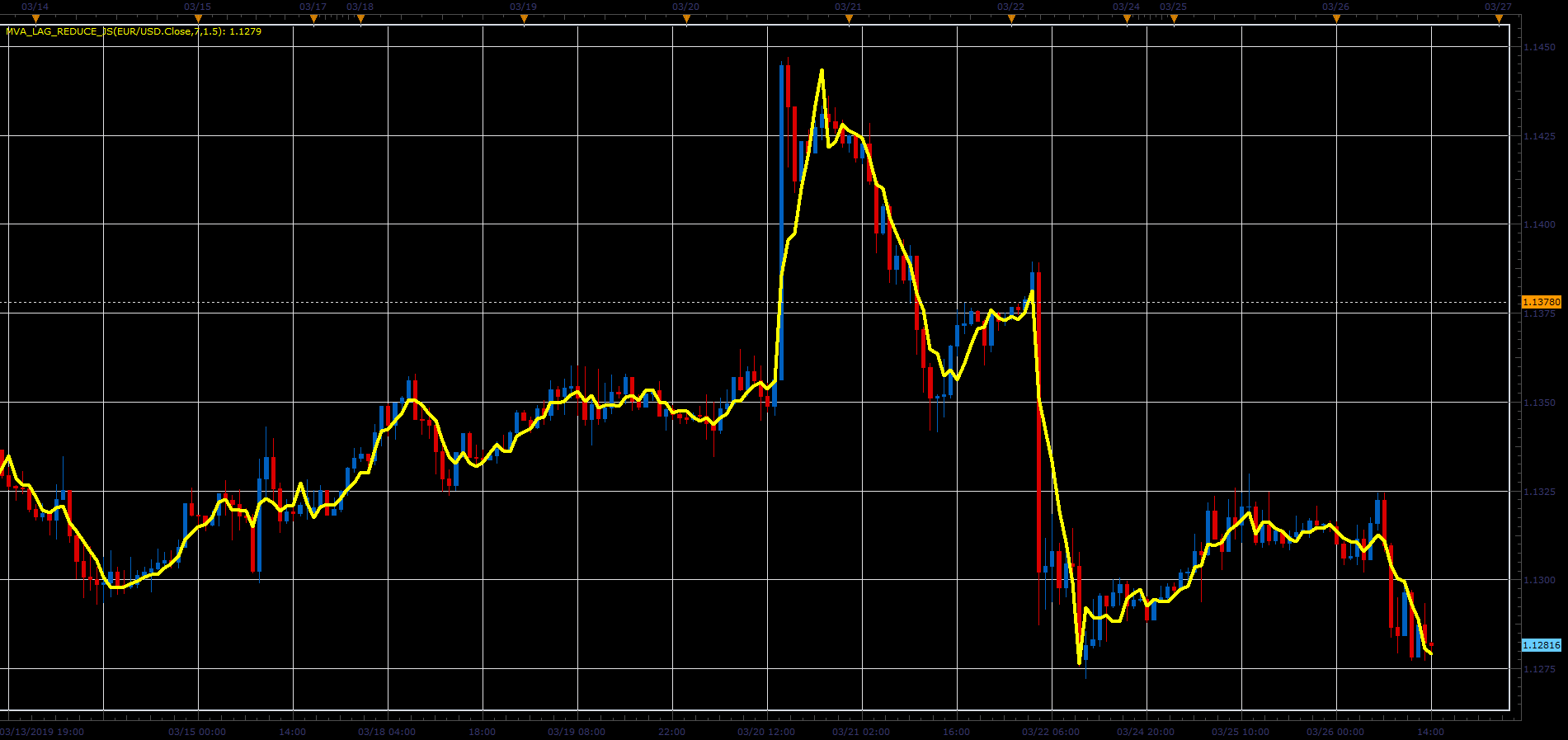Click the 03/20 12:00 time label
Image resolution: width=1568 pixels, height=740 pixels.
(x=766, y=732)
